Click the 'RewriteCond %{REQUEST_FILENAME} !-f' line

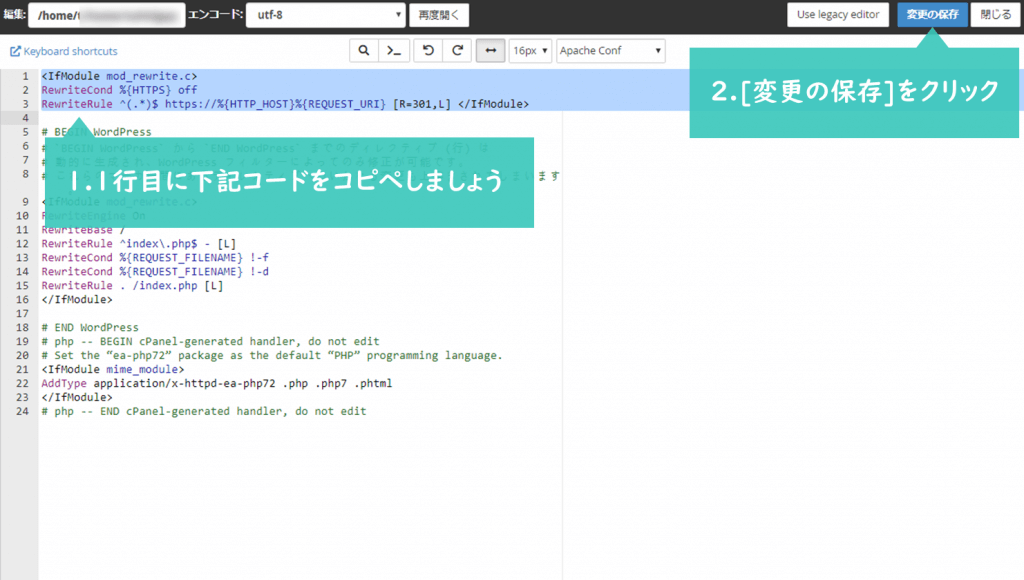pyautogui.click(x=155, y=257)
